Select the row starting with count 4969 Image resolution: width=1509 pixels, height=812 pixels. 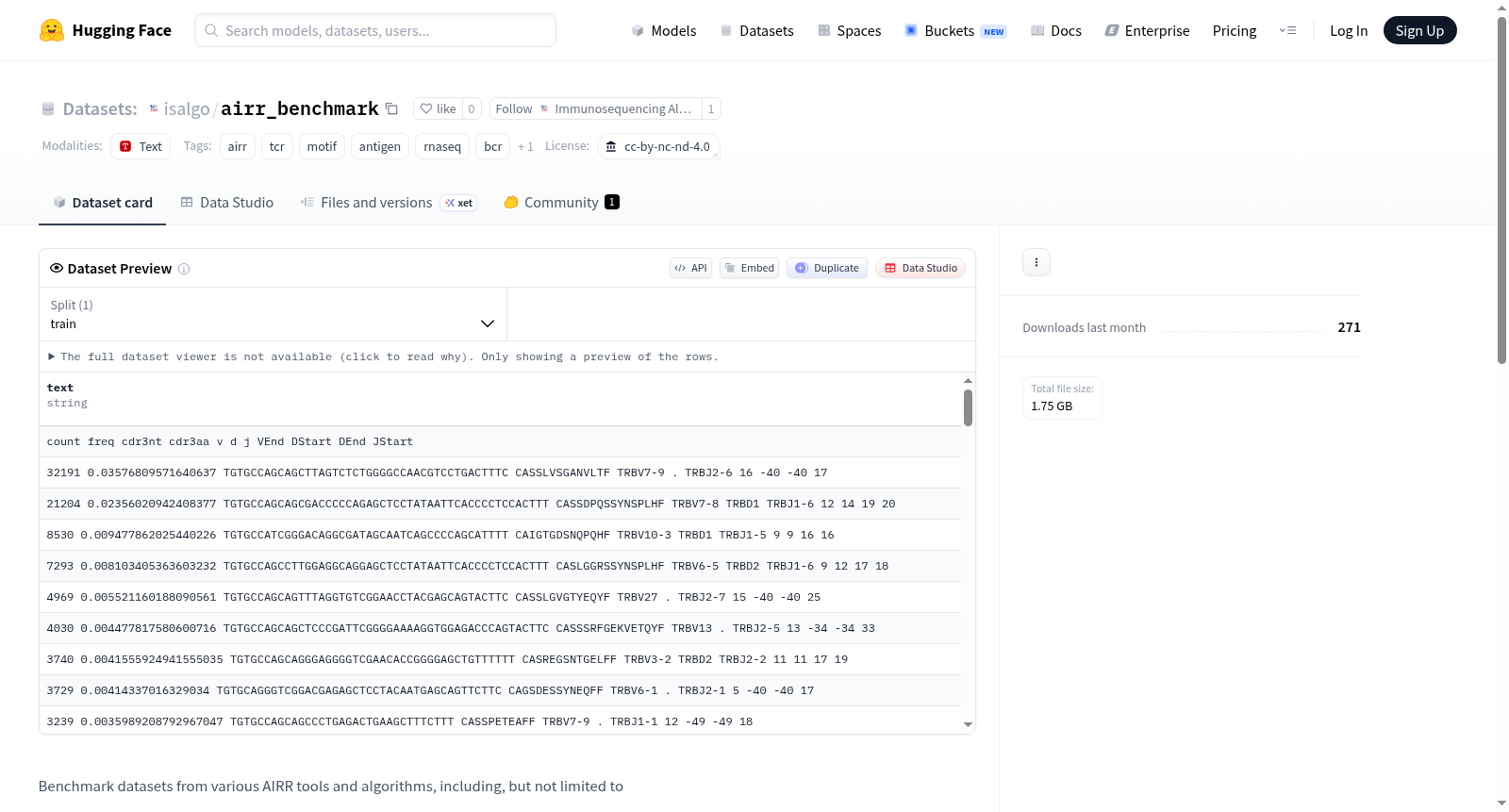point(500,597)
